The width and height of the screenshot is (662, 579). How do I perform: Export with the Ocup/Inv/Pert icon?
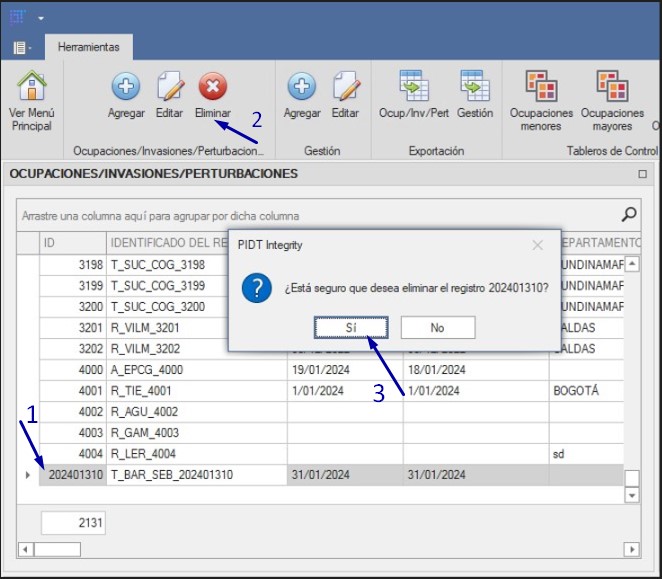coord(413,88)
